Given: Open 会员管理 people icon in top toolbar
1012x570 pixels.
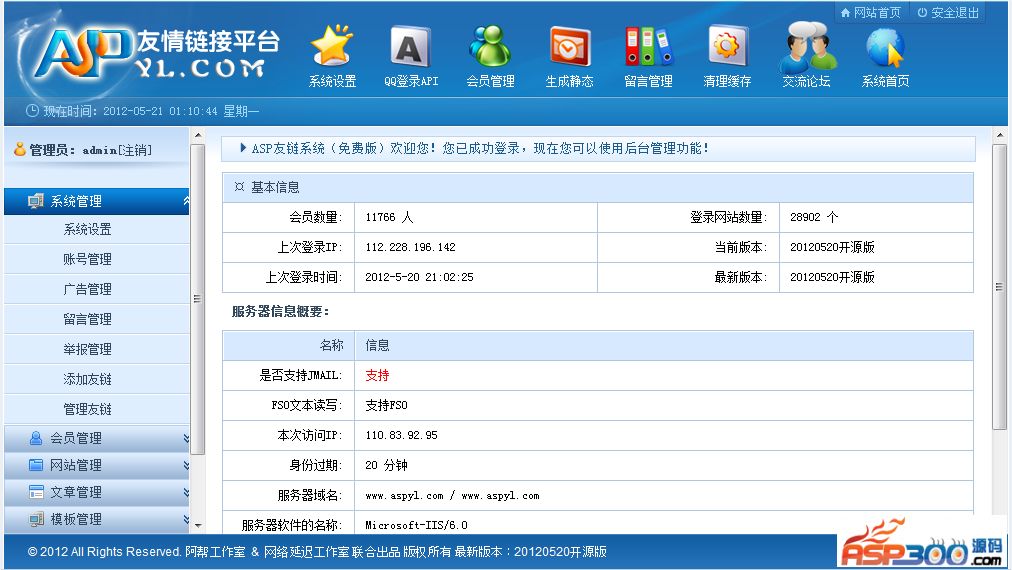Looking at the screenshot, I should click(x=490, y=46).
